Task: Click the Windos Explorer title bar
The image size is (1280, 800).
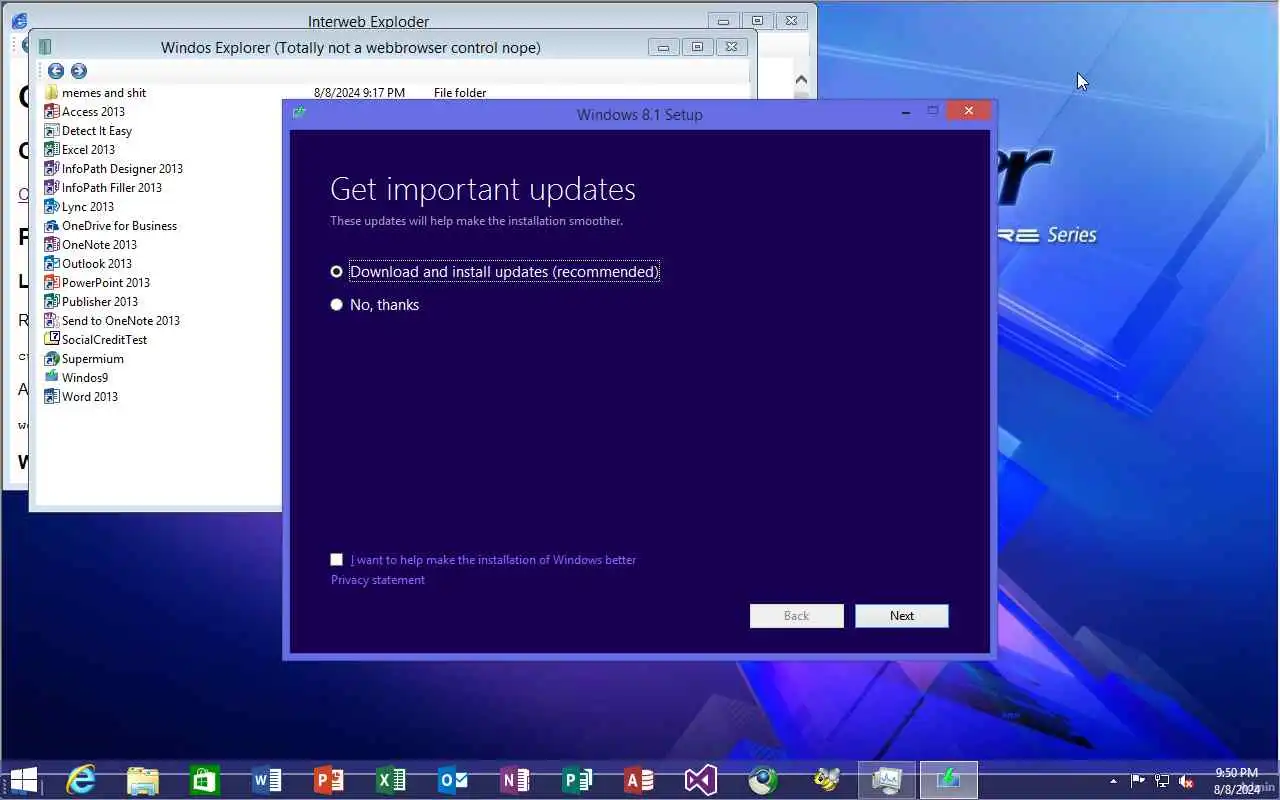Action: tap(350, 47)
